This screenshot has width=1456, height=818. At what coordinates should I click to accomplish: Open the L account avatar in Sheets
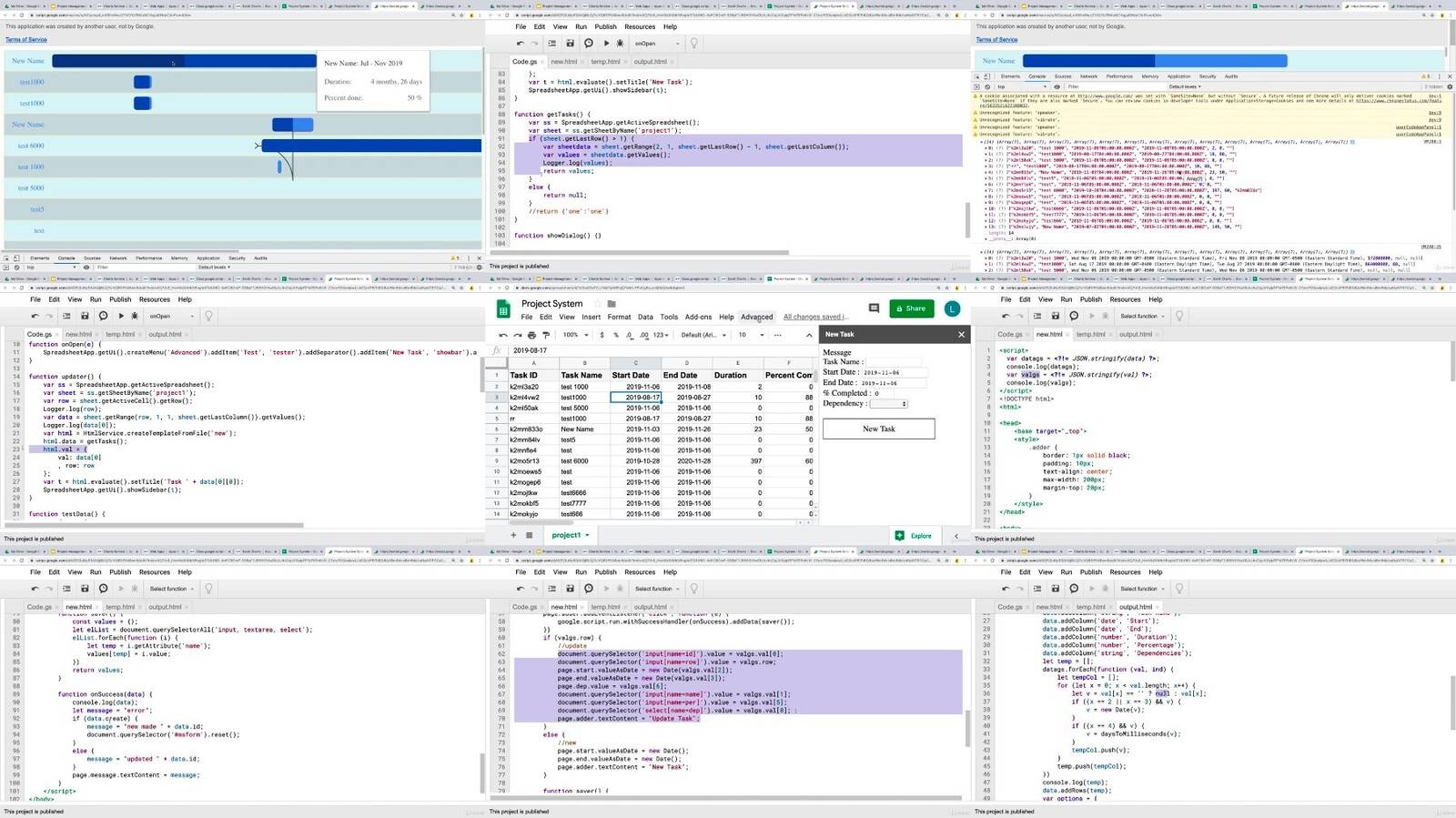point(952,308)
